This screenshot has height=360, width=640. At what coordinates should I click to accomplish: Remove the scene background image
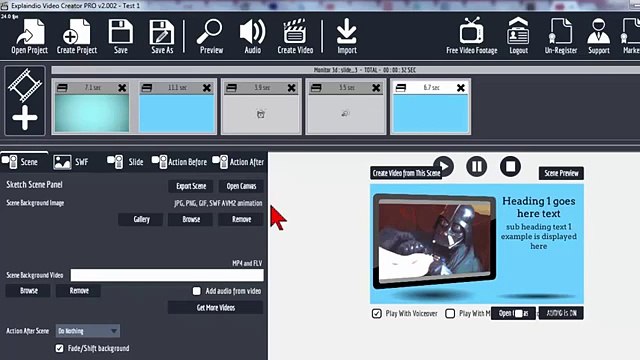coord(241,219)
